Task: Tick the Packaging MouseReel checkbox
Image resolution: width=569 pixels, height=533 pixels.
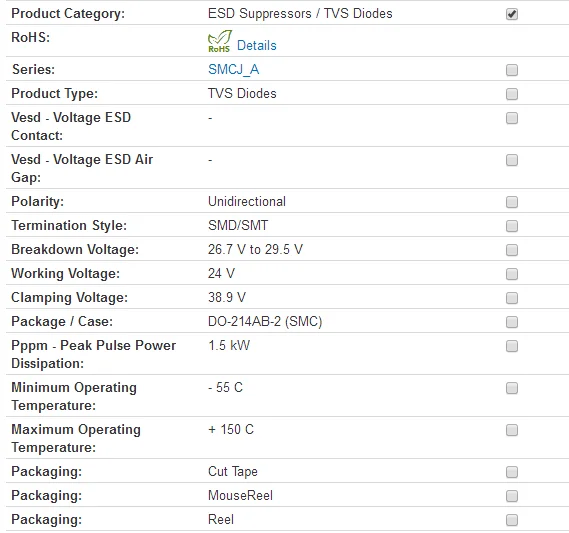Action: point(512,496)
